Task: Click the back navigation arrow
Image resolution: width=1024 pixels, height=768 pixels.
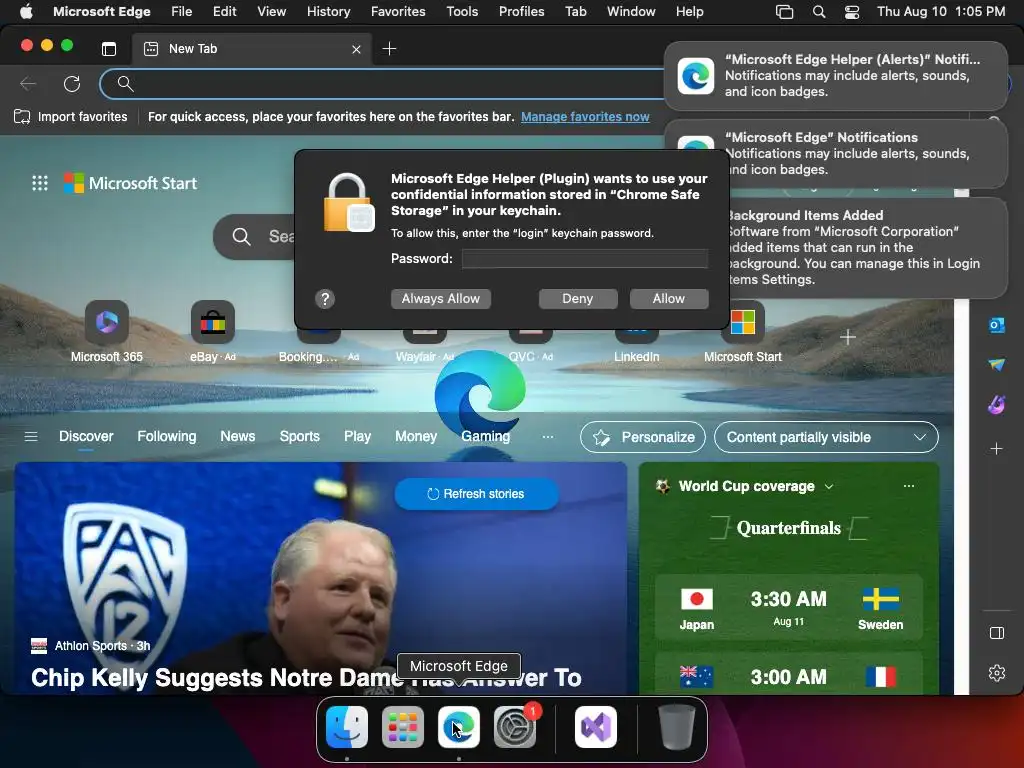Action: point(27,84)
